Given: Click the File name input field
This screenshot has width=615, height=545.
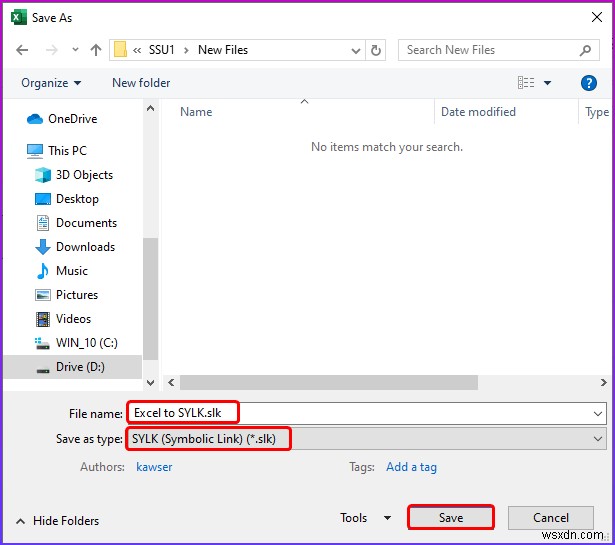Looking at the screenshot, I should click(x=366, y=413).
